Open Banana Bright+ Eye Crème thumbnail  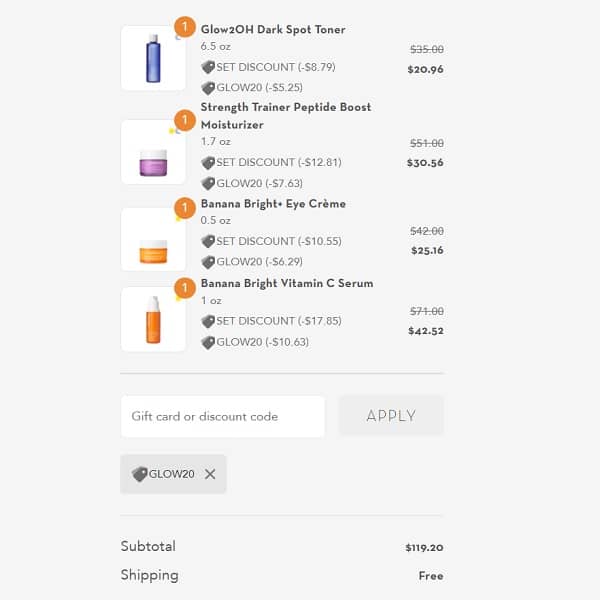pyautogui.click(x=153, y=240)
